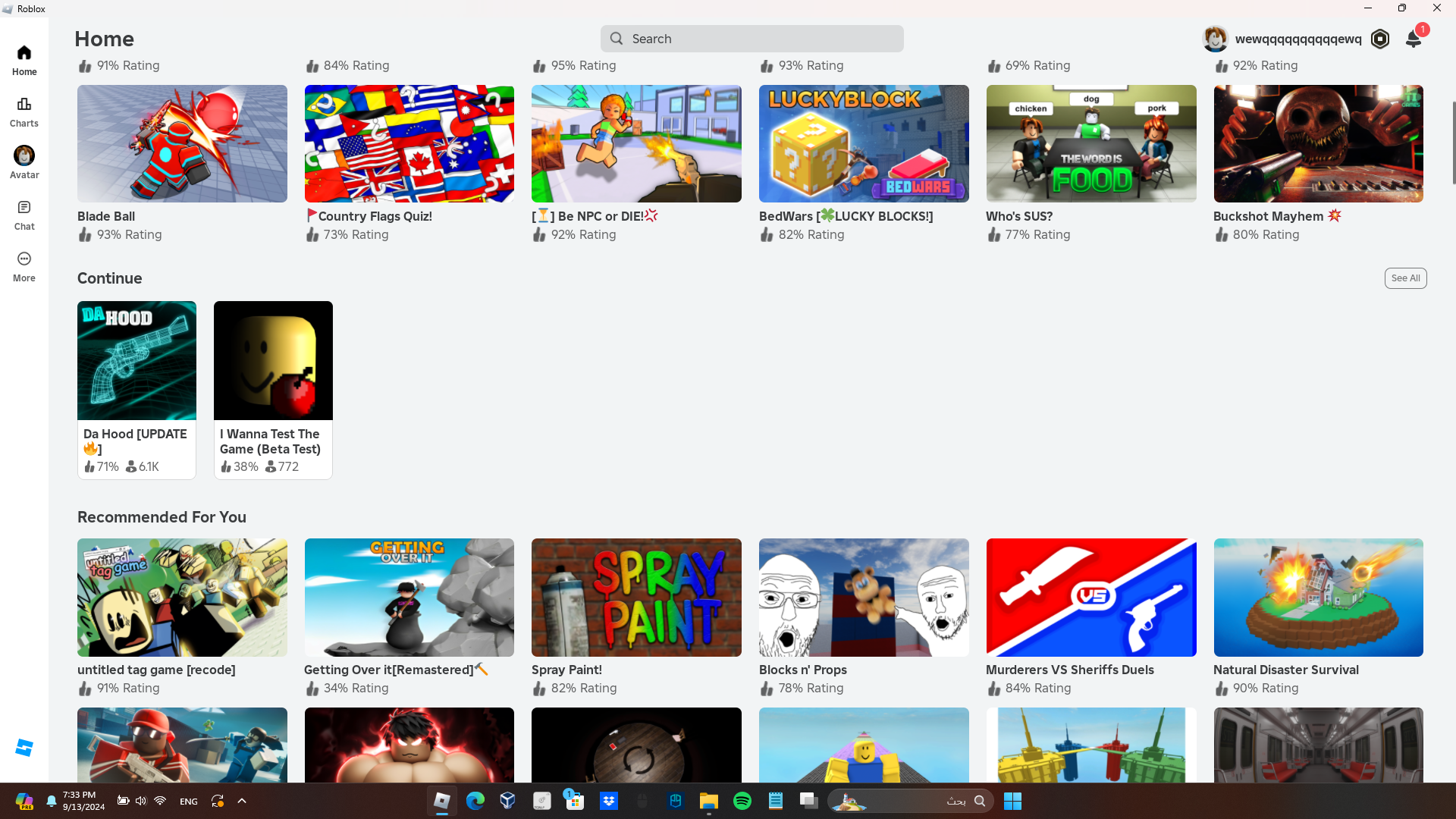Open the Chat sidebar tab

(24, 215)
